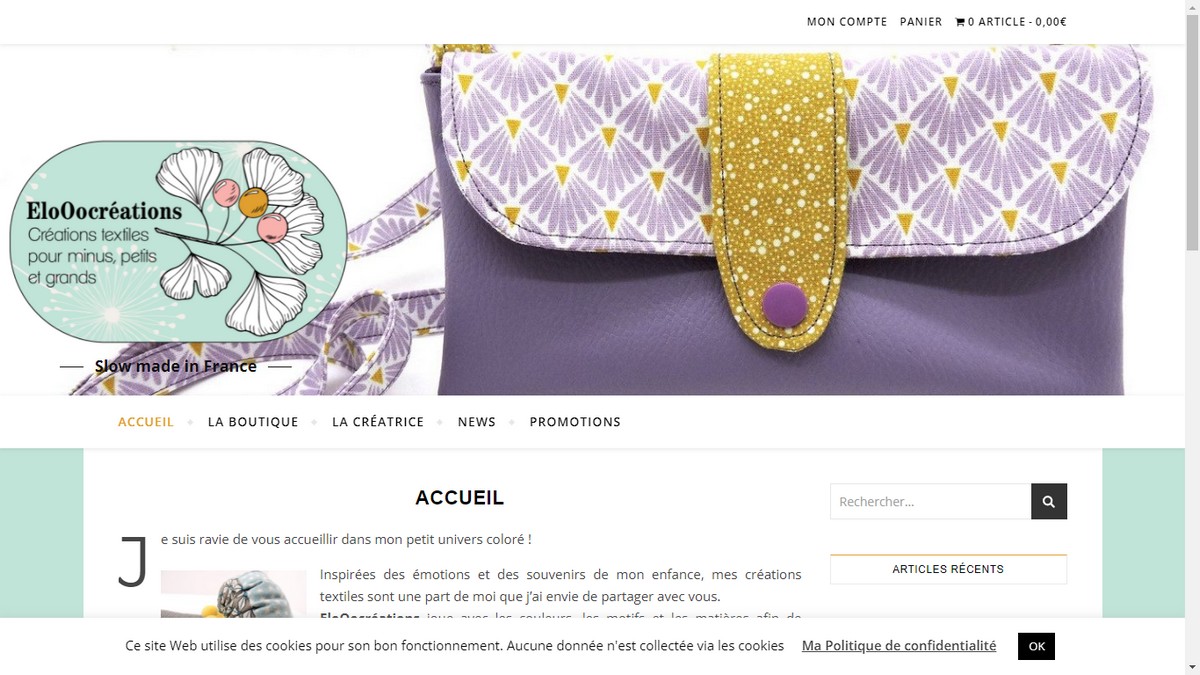Select the ACCUEIL navigation item
Viewport: 1200px width, 675px height.
click(x=146, y=422)
